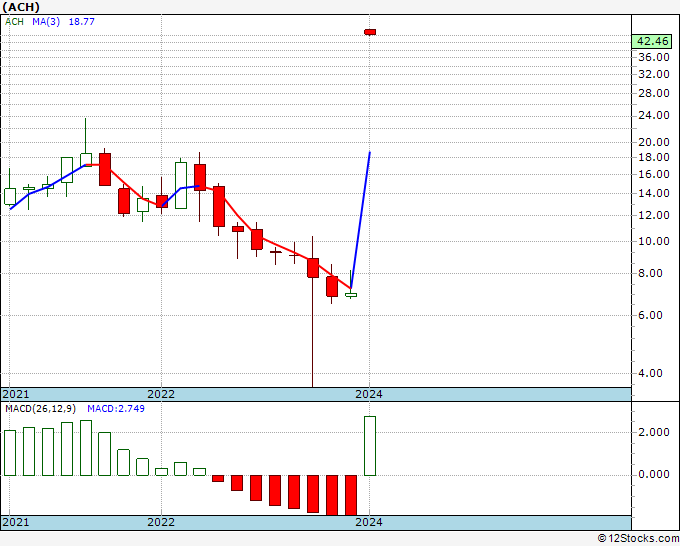Image resolution: width=680 pixels, height=546 pixels.
Task: Click 2022 on the MACD timeline
Action: click(161, 522)
